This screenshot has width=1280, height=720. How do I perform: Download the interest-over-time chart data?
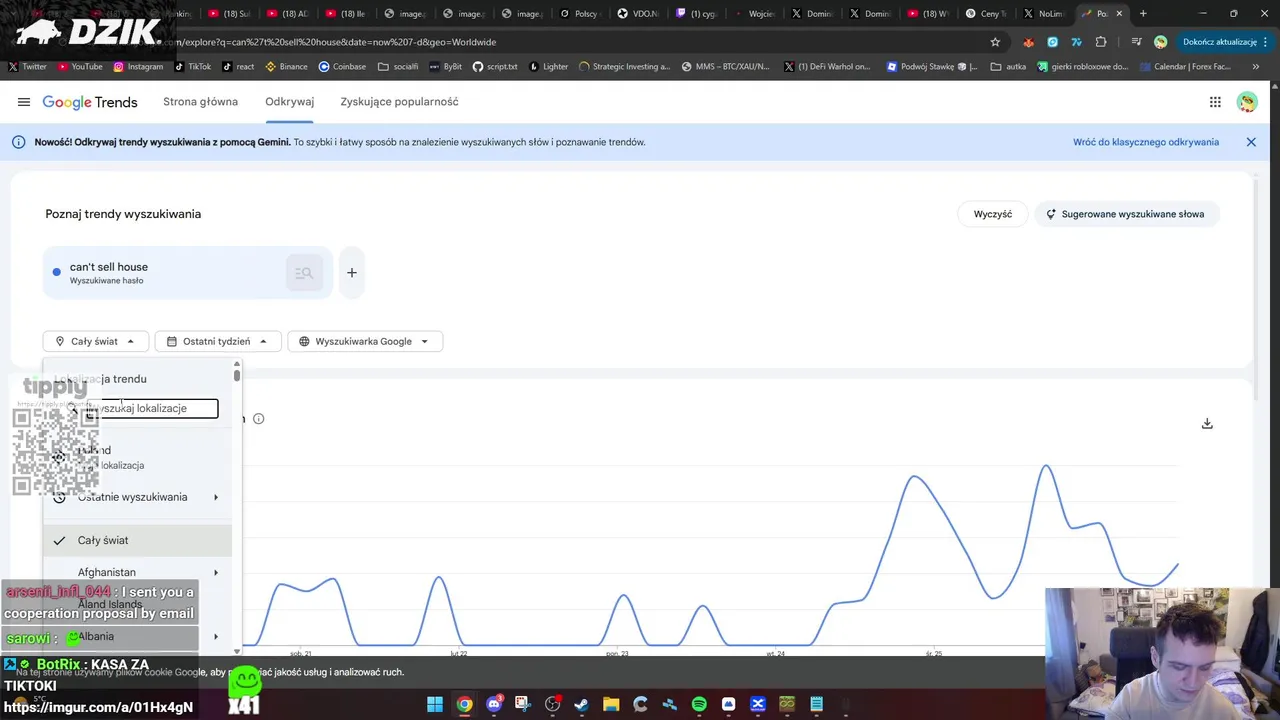click(1207, 423)
